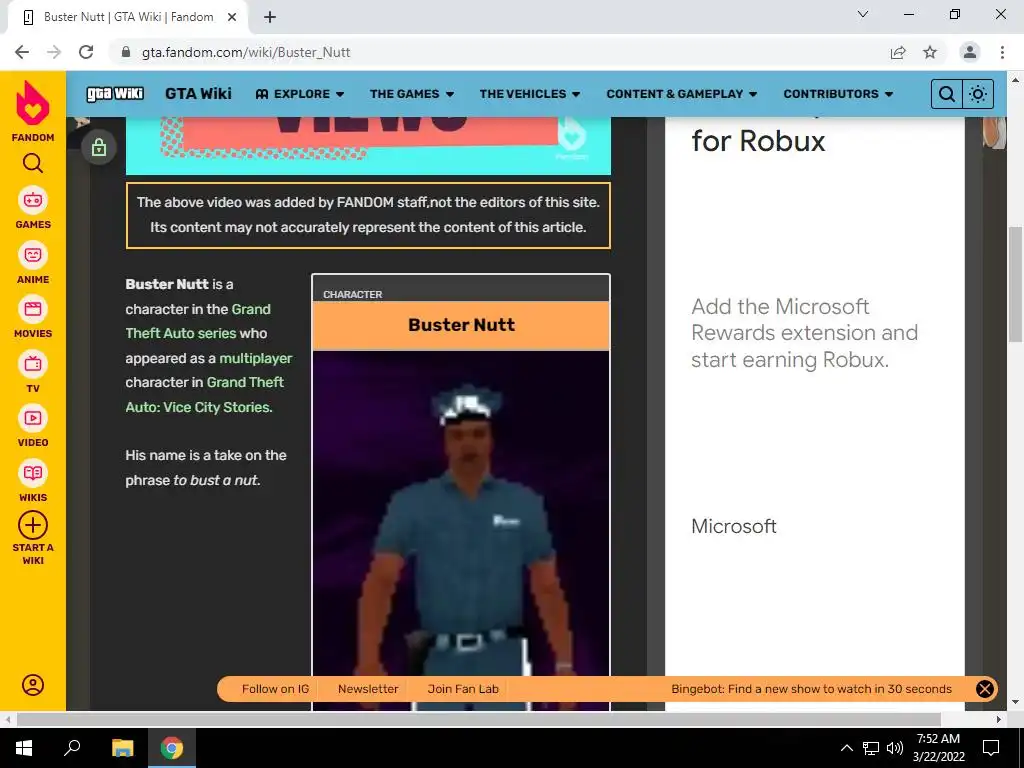Open the Wikis section icon
The width and height of the screenshot is (1024, 768).
pyautogui.click(x=33, y=473)
